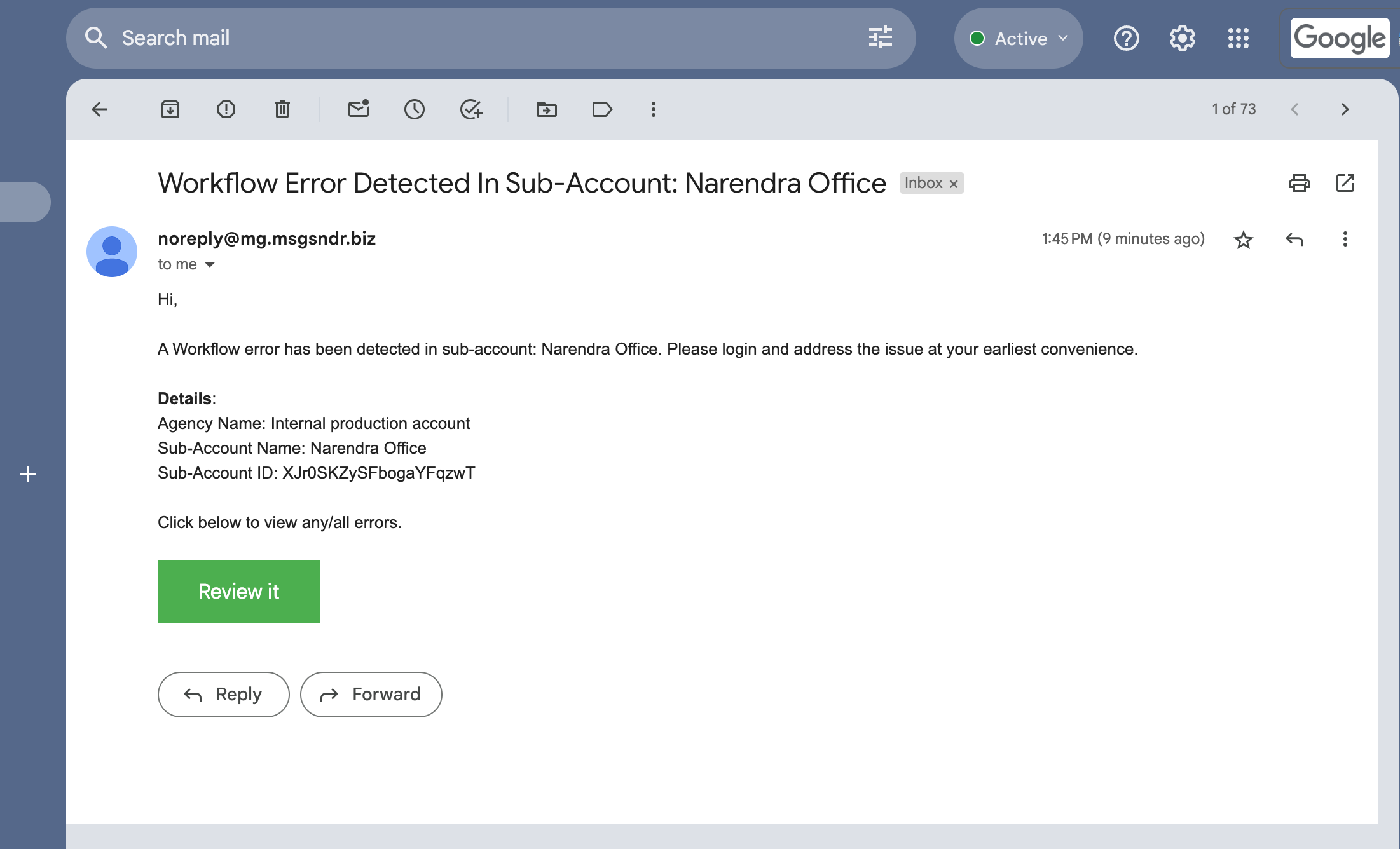Image resolution: width=1400 pixels, height=849 pixels.
Task: Click the mark as read icon
Action: 358,109
